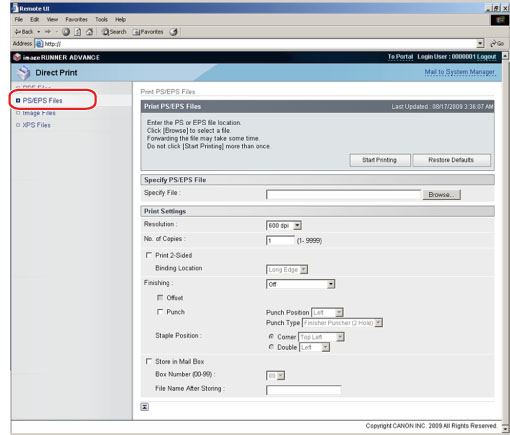Click the To Portal link
The height and width of the screenshot is (435, 510).
400,57
